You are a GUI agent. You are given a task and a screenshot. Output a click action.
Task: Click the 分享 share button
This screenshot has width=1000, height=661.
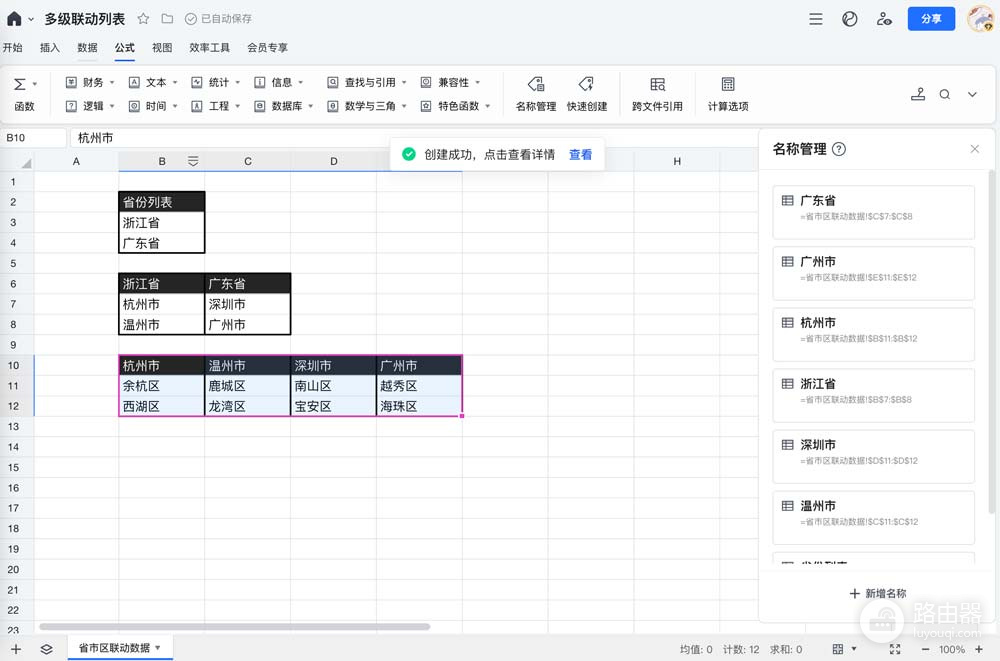931,19
